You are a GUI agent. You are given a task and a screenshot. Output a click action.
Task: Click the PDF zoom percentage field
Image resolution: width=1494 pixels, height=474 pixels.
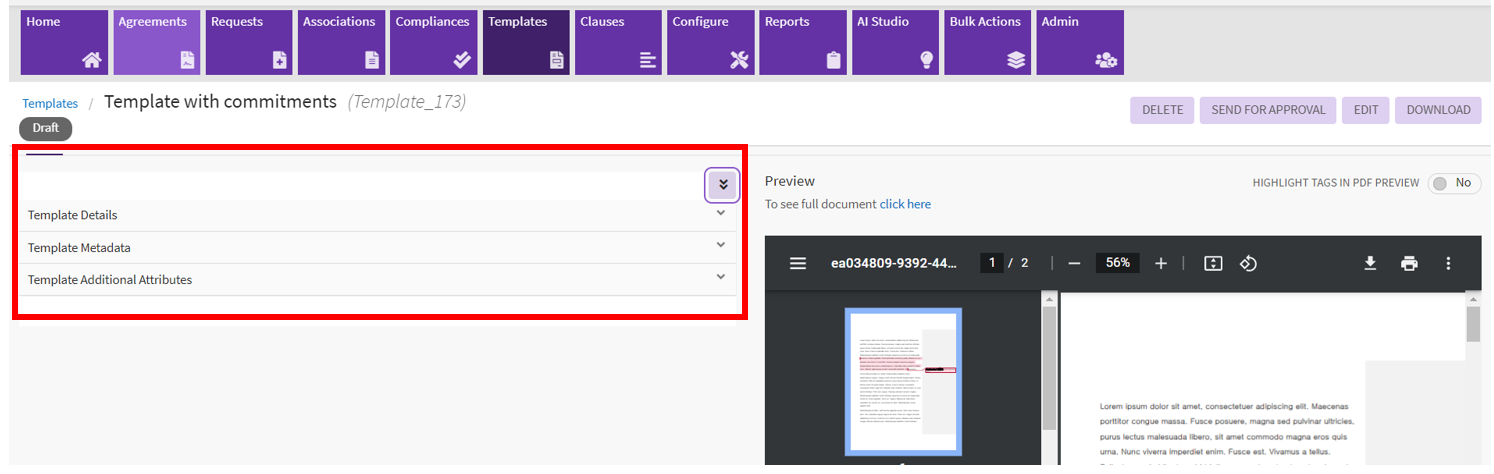[1117, 263]
